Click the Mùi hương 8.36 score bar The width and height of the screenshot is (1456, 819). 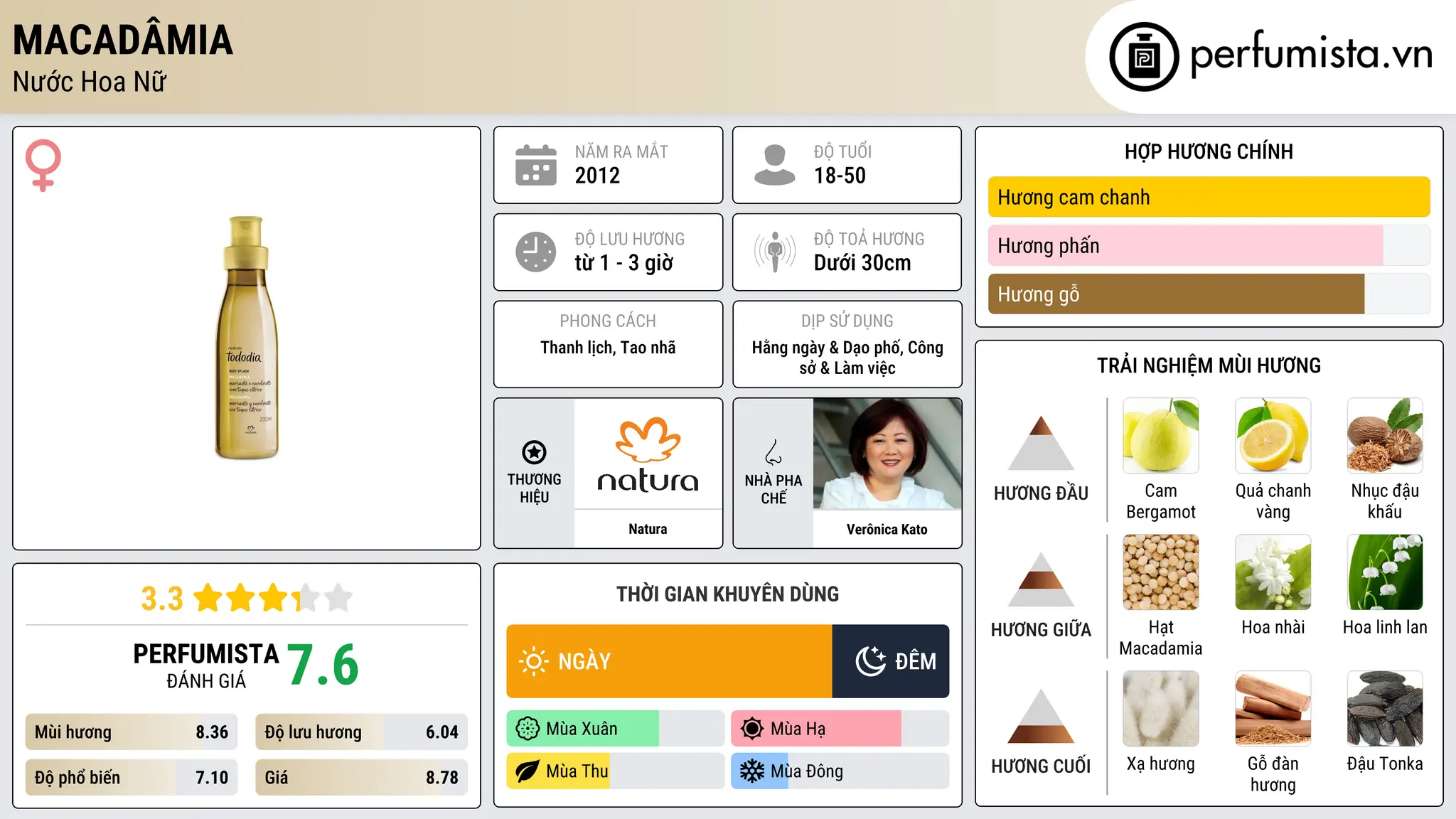click(132, 732)
